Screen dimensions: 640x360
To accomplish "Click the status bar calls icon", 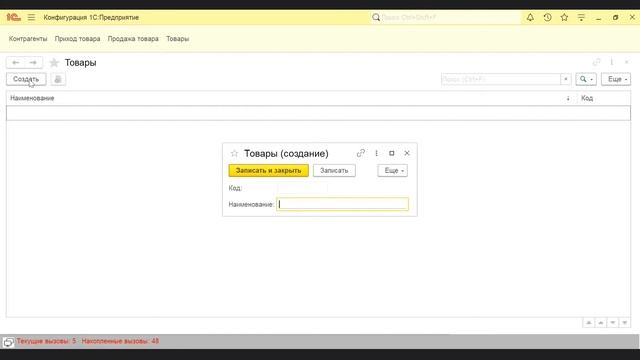I will click(x=8, y=342).
